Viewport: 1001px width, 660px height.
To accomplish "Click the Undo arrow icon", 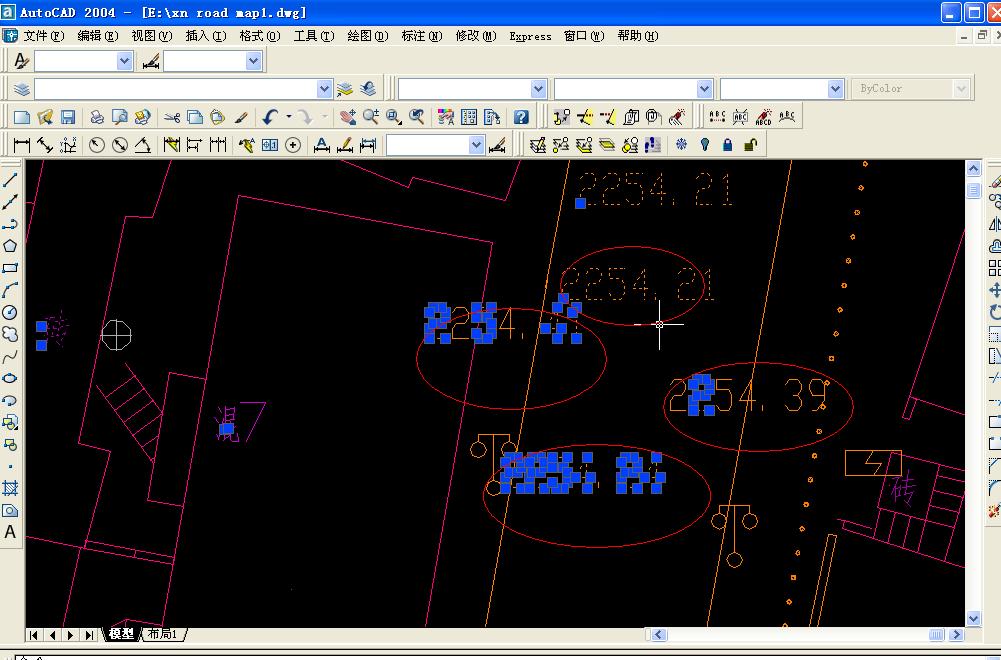I will [x=271, y=117].
